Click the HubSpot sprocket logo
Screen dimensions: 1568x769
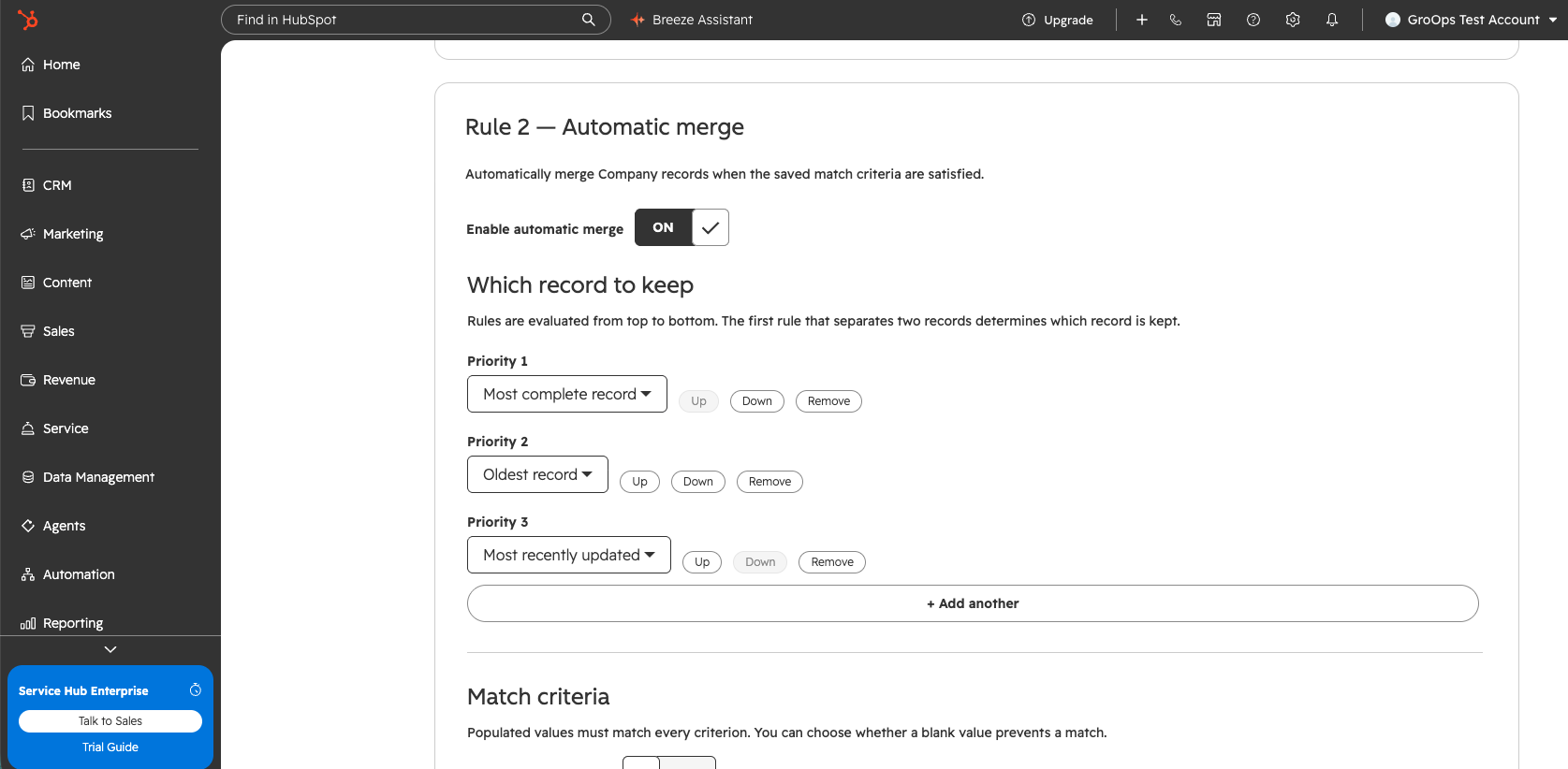pos(28,20)
